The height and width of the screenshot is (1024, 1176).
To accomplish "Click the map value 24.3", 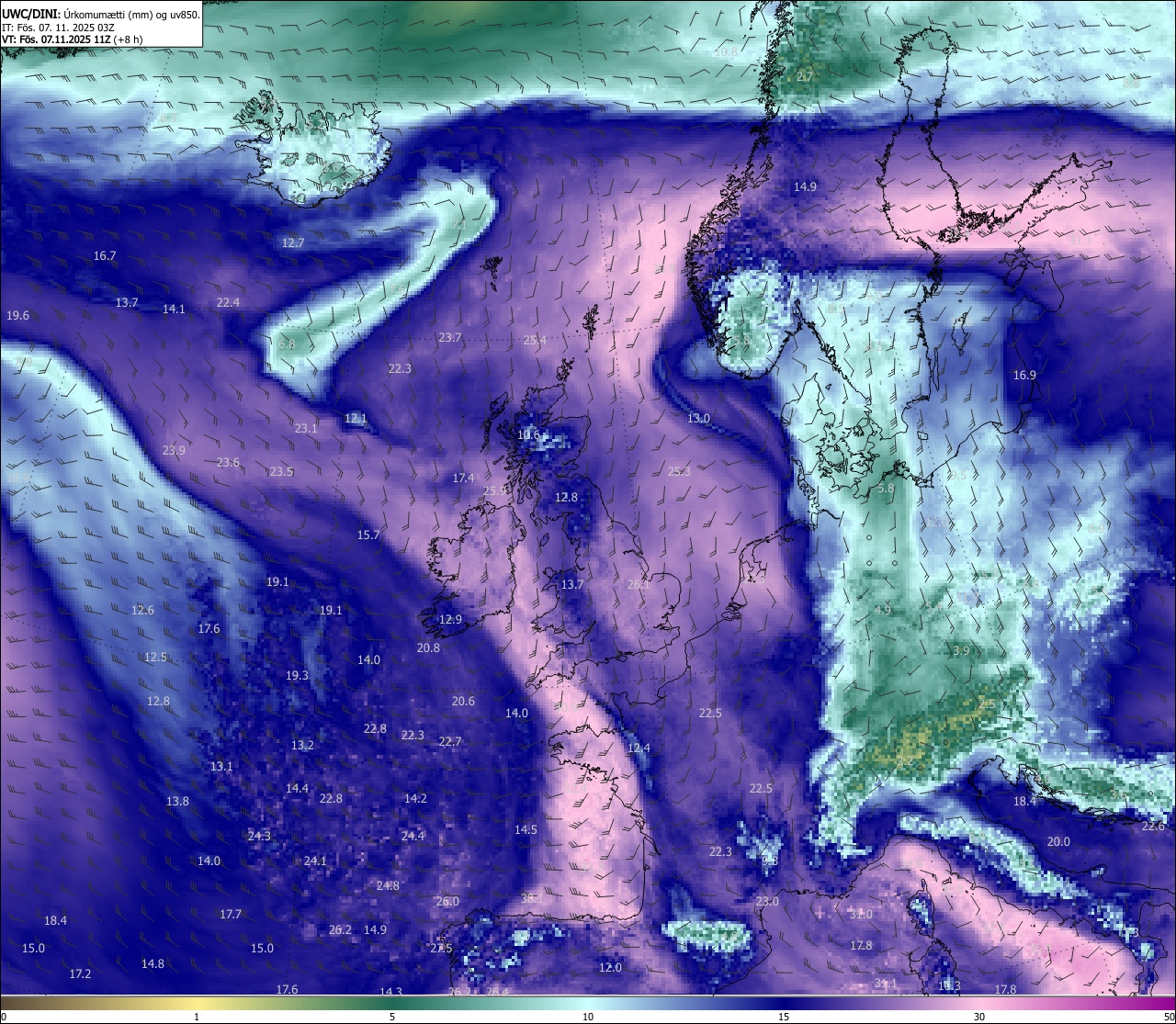I will [x=259, y=836].
